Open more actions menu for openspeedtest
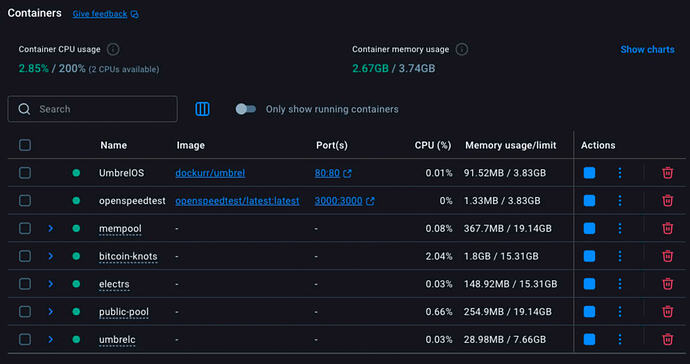Image resolution: width=690 pixels, height=364 pixels. (620, 200)
